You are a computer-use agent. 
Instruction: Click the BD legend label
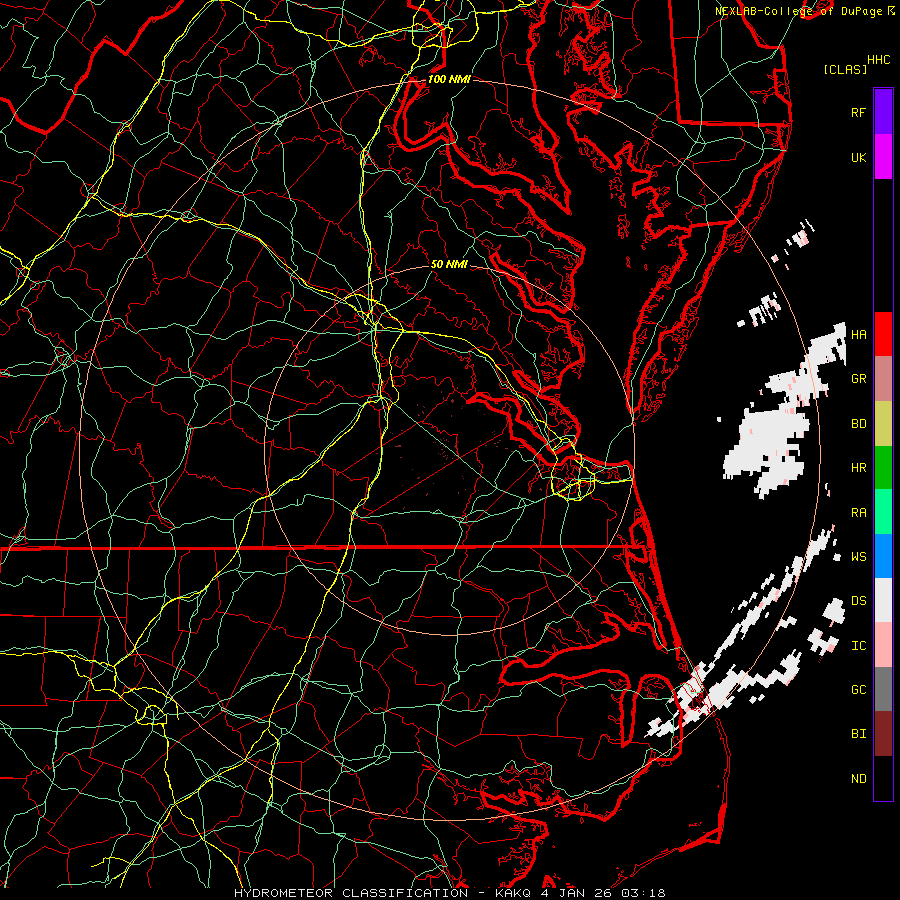(x=858, y=424)
